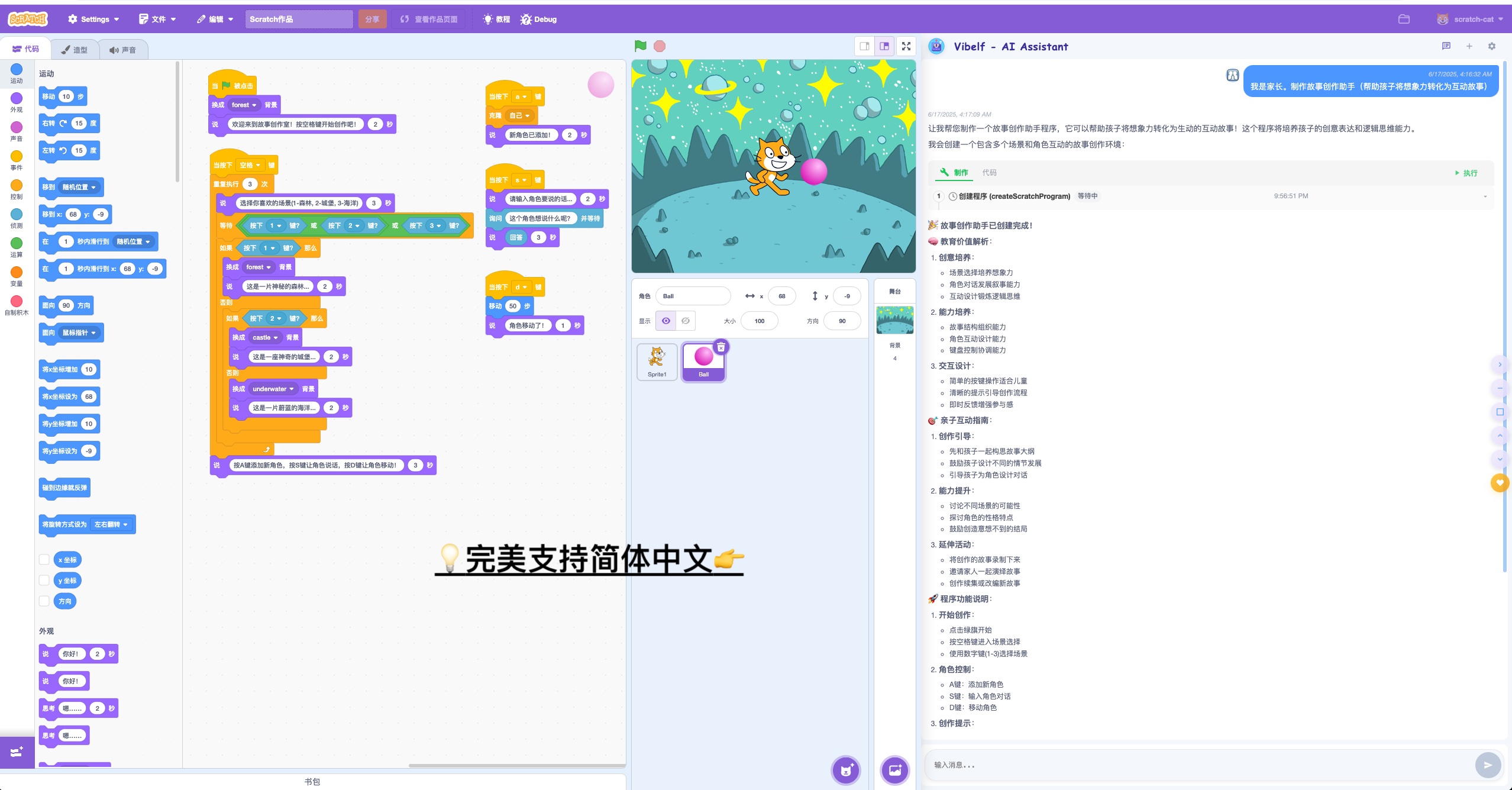This screenshot has width=1512, height=790.
Task: Switch to the 代码 tab in the AI panel
Action: click(990, 172)
